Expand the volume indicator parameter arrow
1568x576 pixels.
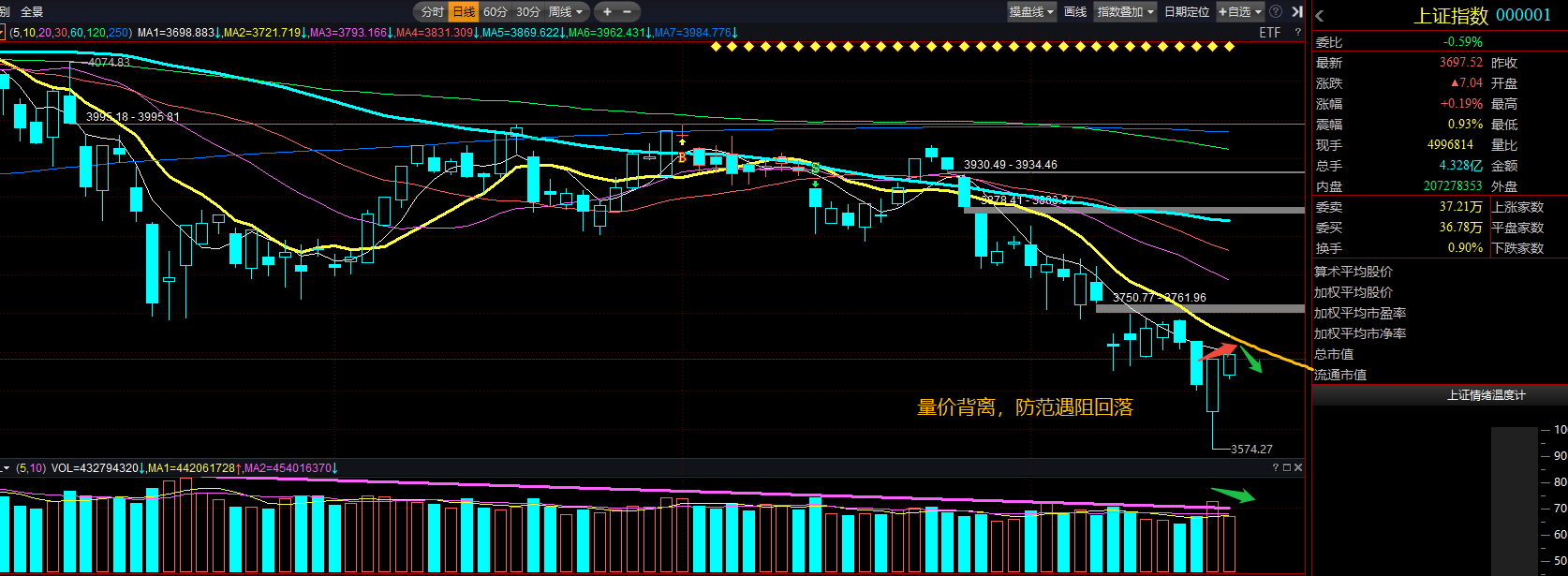tap(6, 467)
